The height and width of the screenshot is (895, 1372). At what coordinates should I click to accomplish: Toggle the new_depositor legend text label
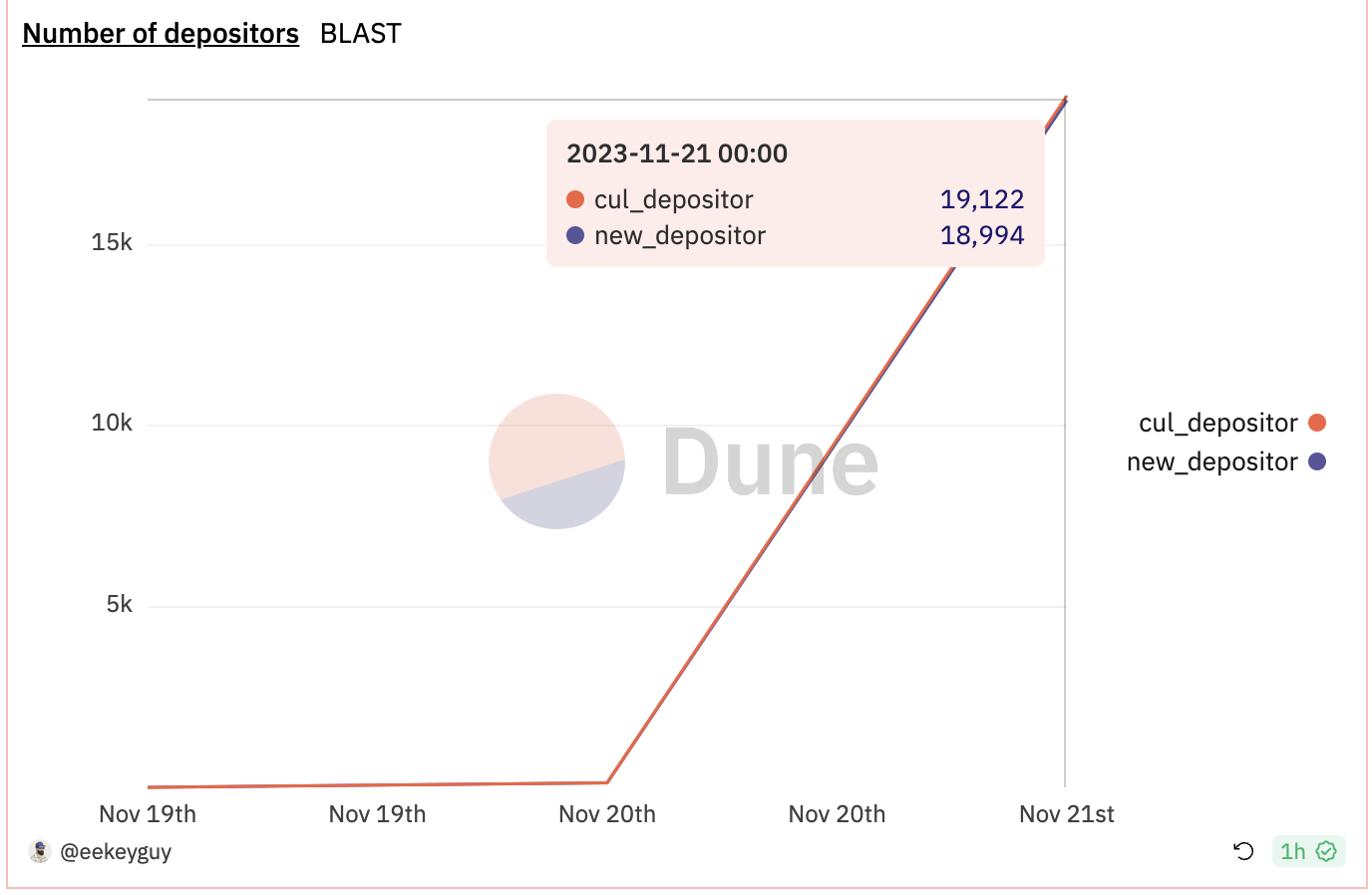tap(1211, 462)
